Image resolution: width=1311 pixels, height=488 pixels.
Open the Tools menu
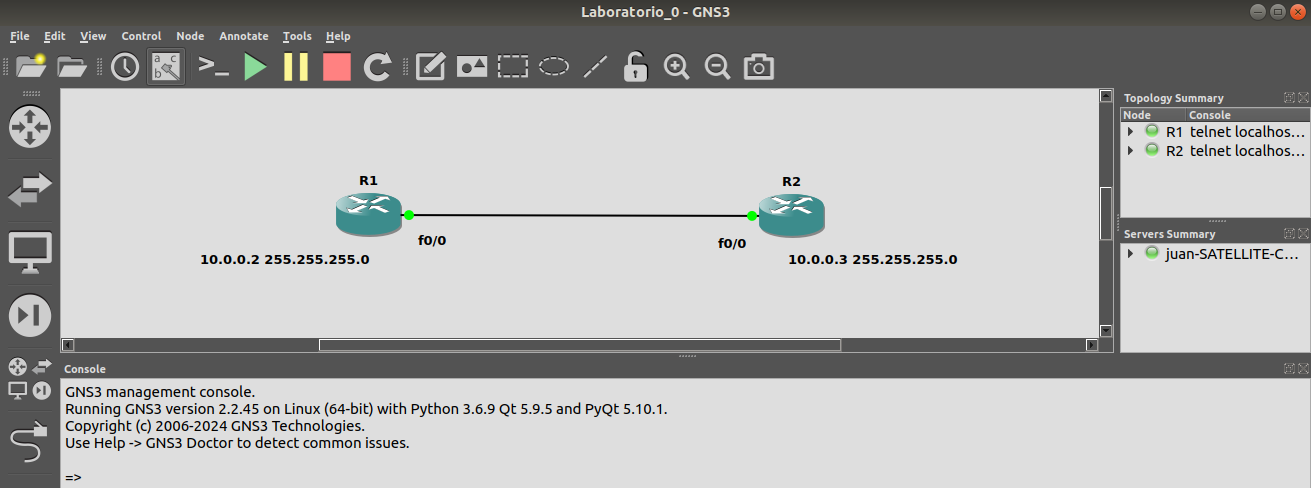tap(297, 36)
